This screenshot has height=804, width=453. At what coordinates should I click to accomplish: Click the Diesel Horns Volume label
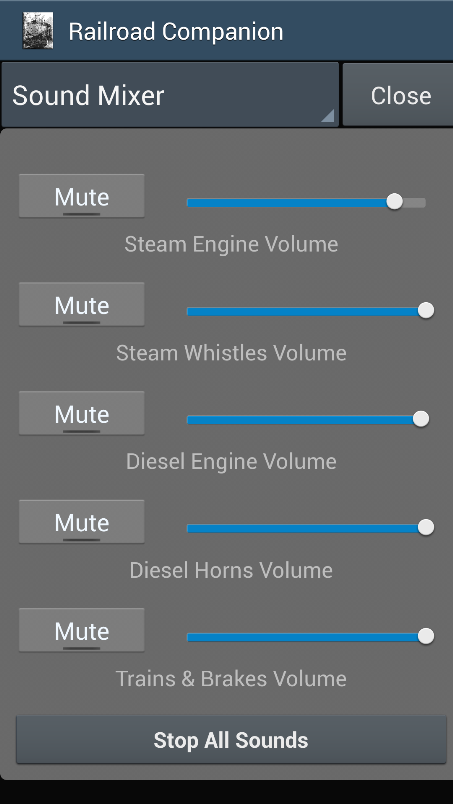(231, 570)
